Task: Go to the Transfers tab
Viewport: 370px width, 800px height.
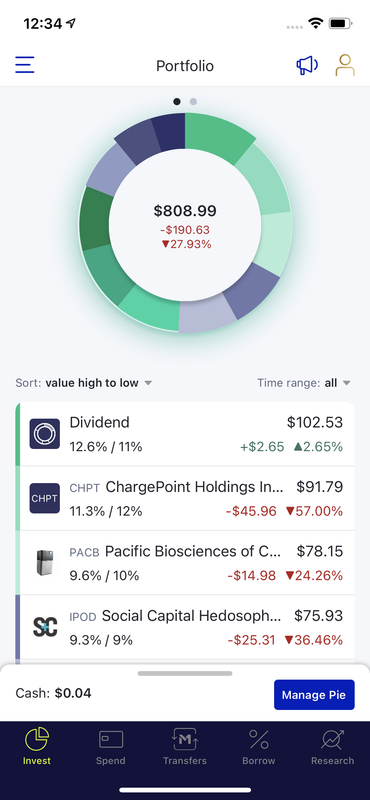Action: pos(185,747)
